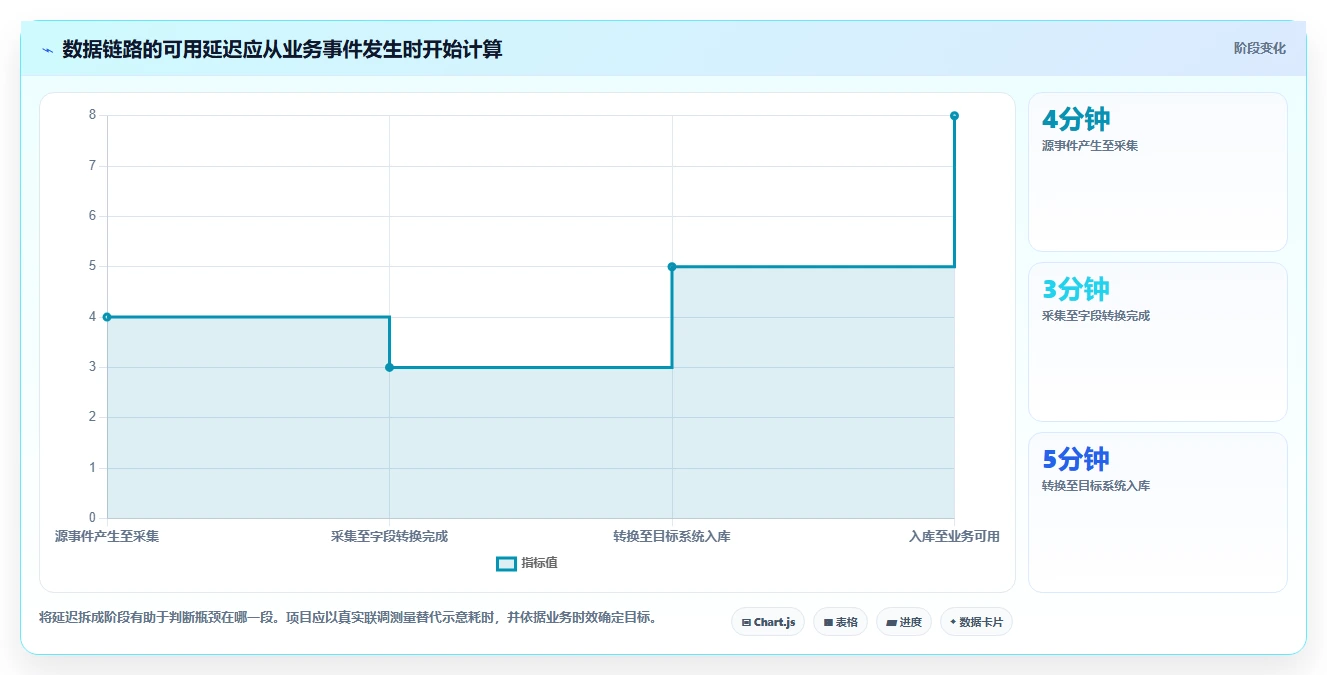This screenshot has height=675, width=1327.
Task: Select the 数据卡片 tag chip
Action: [976, 622]
